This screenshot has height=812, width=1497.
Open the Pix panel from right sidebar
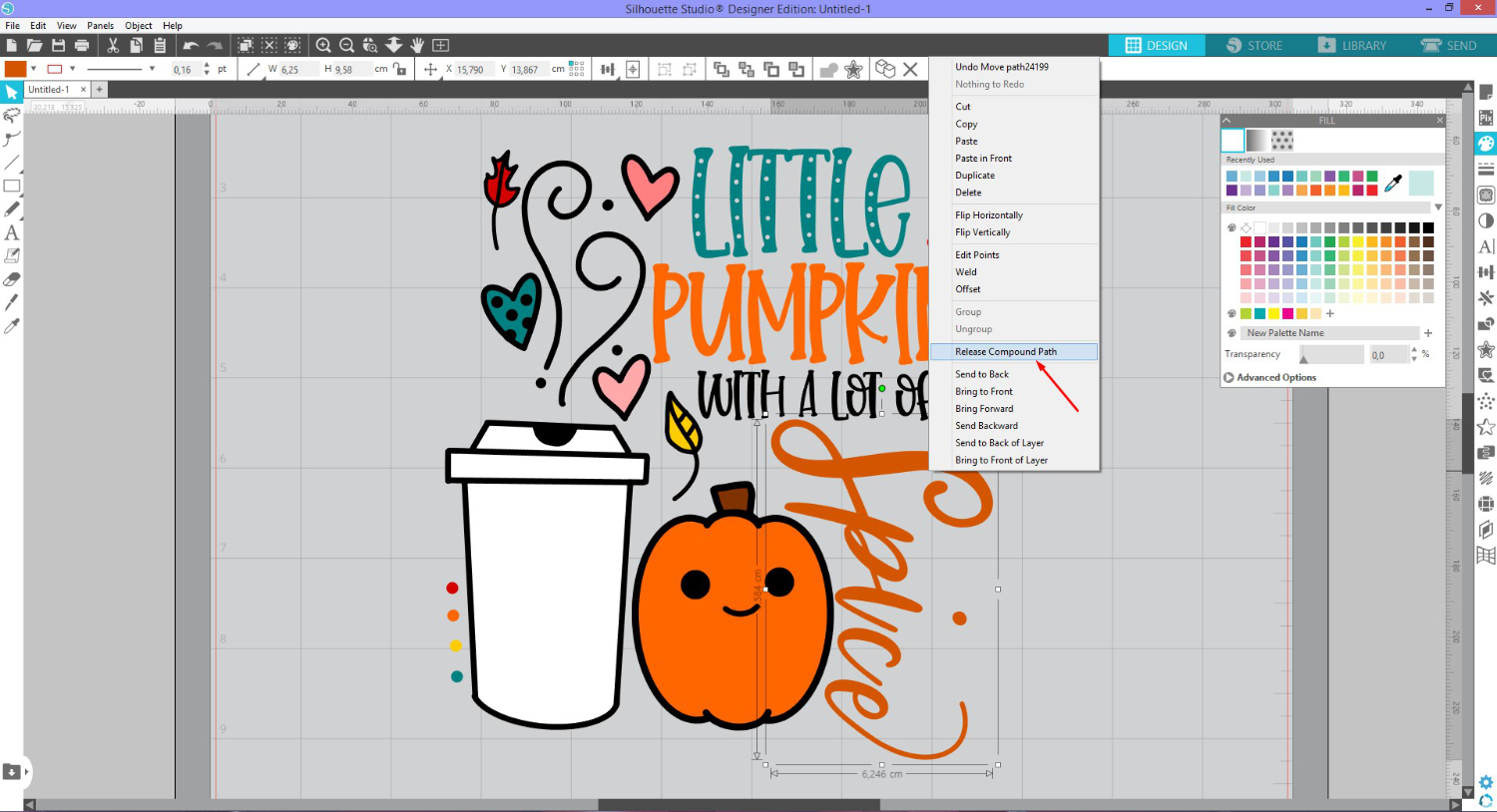(x=1486, y=118)
